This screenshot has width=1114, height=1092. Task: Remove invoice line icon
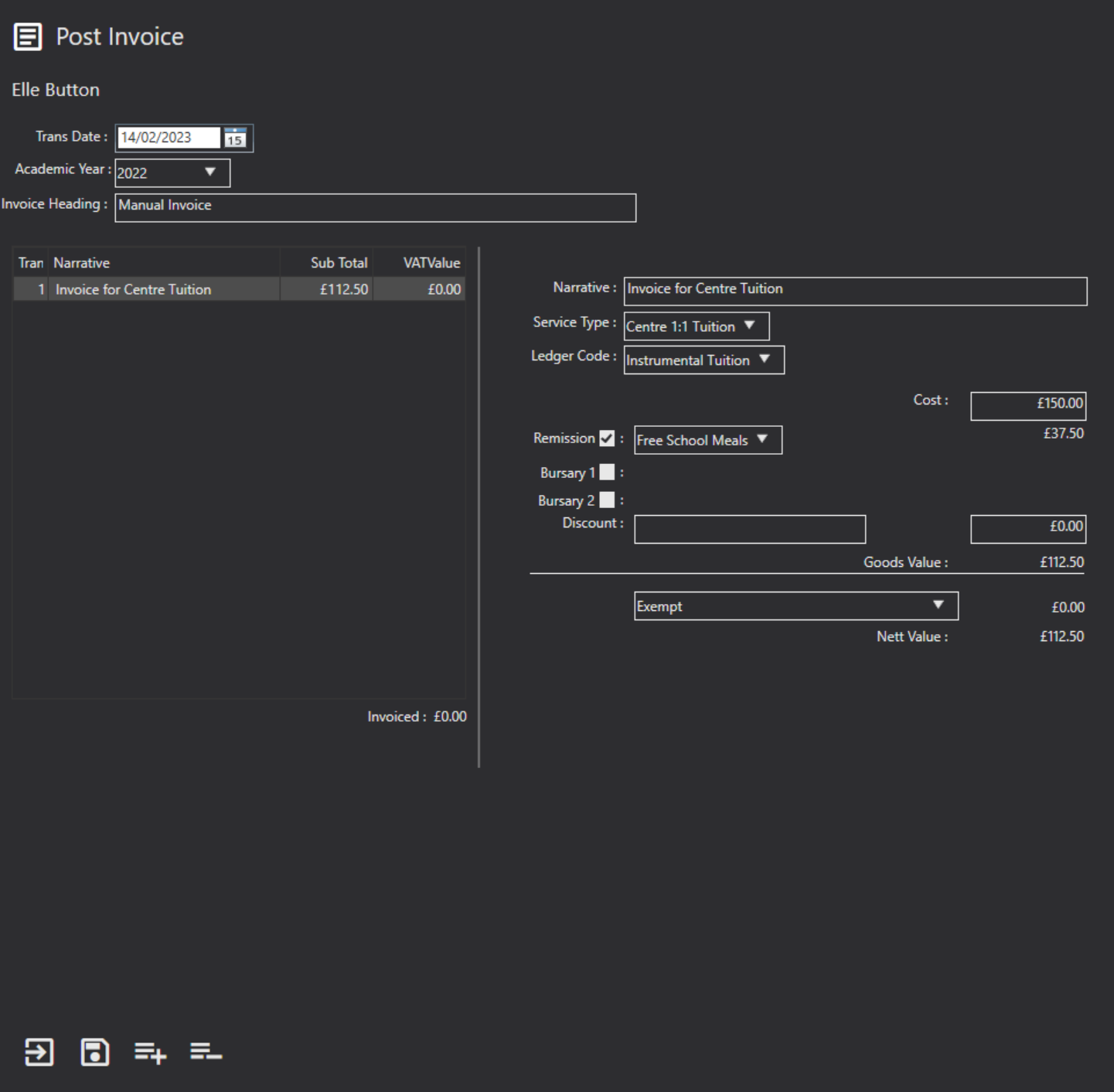pos(206,1051)
